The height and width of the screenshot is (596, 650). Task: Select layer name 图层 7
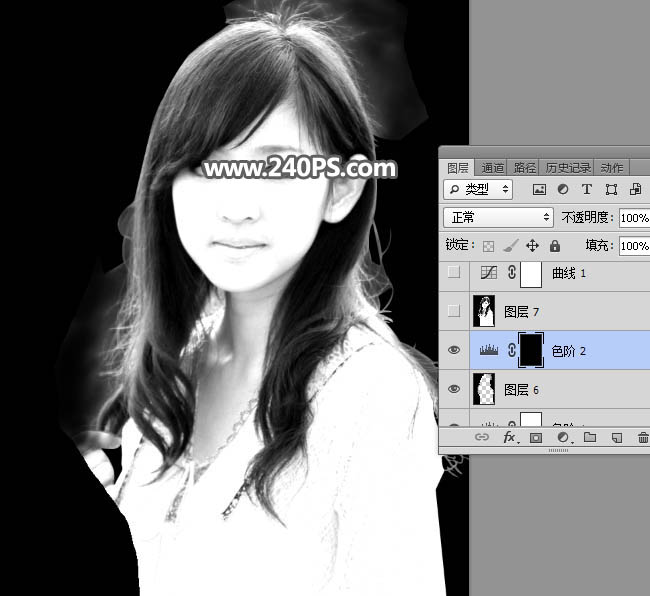521,312
